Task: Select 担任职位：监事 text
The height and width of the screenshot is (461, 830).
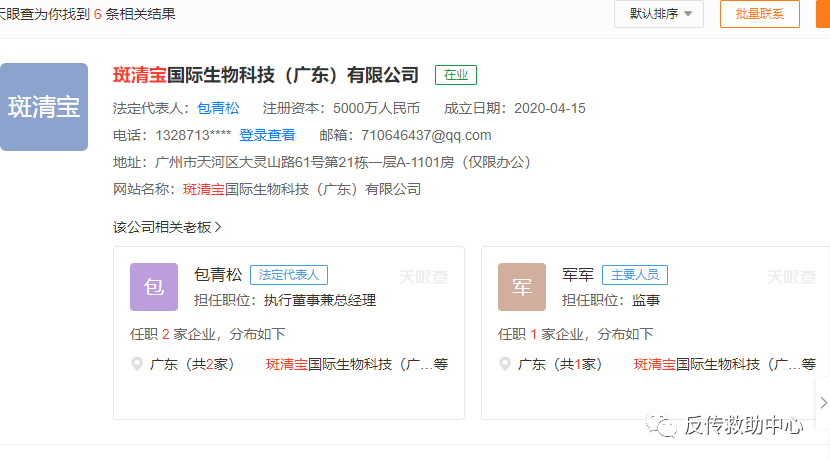Action: click(611, 300)
